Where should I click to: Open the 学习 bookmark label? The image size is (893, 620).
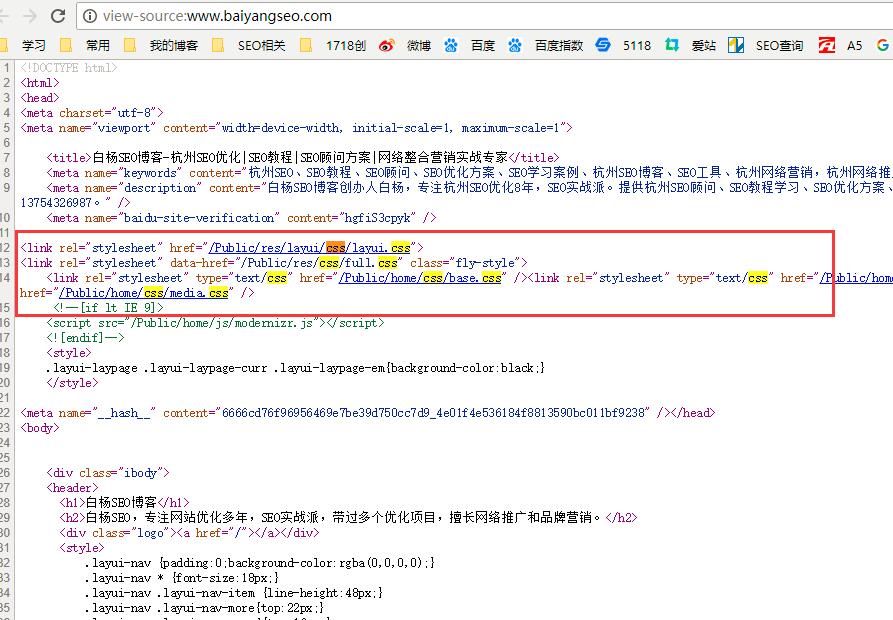[34, 46]
